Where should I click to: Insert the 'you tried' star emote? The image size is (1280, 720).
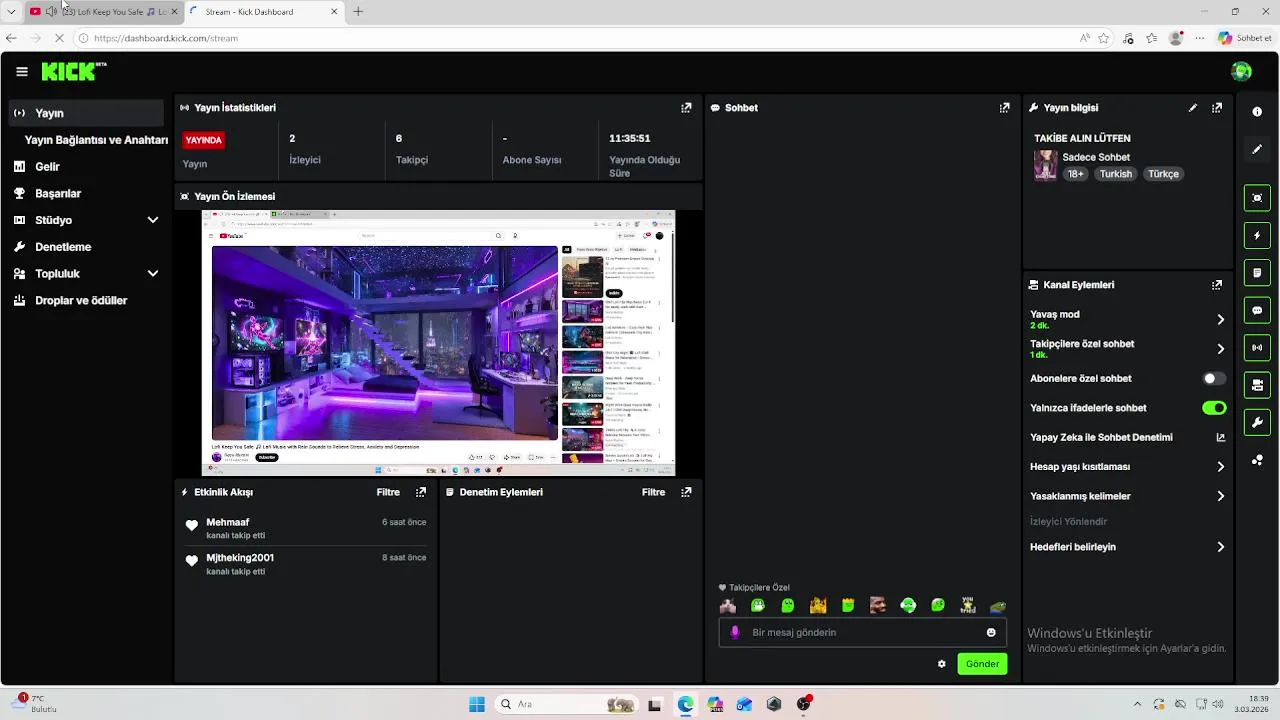[x=968, y=605]
